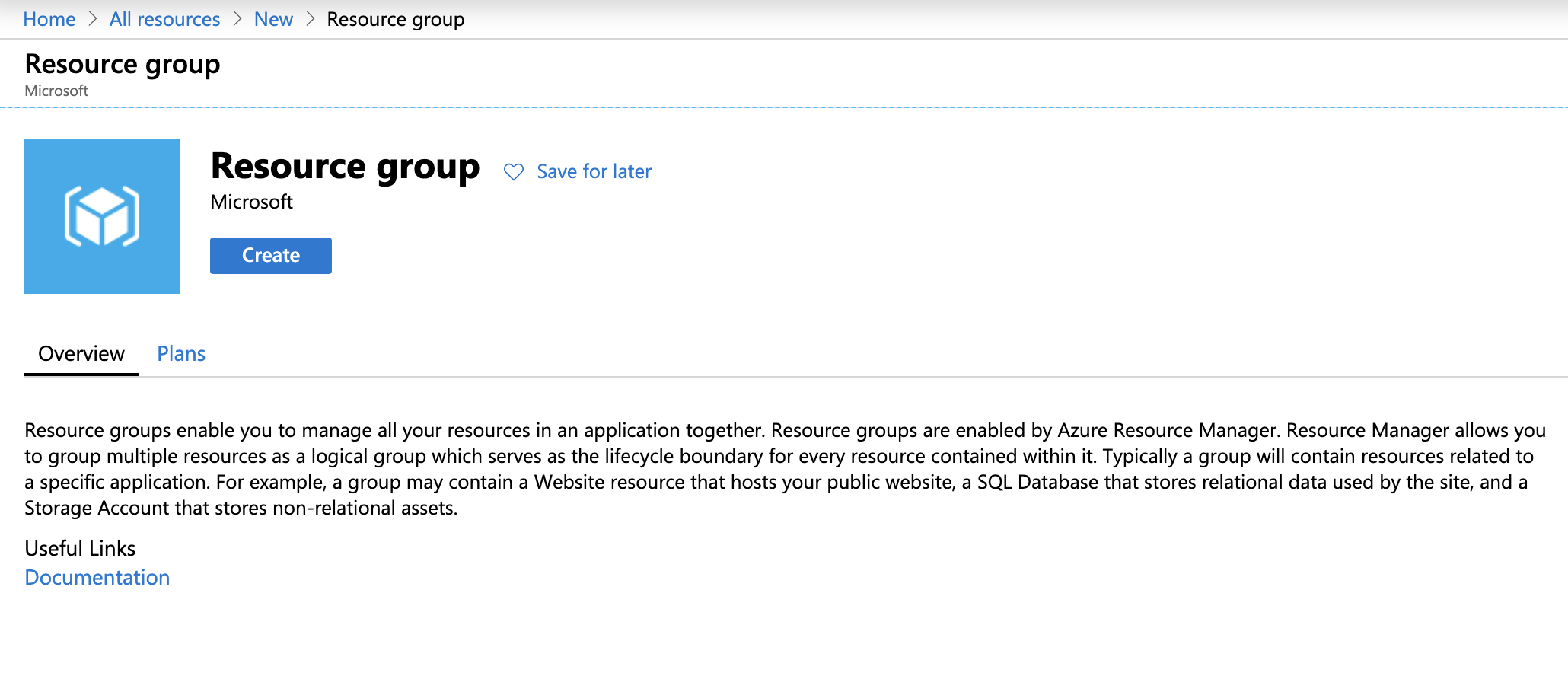The height and width of the screenshot is (676, 1568).
Task: Click the Resource group breadcrumb text
Action: tap(396, 19)
